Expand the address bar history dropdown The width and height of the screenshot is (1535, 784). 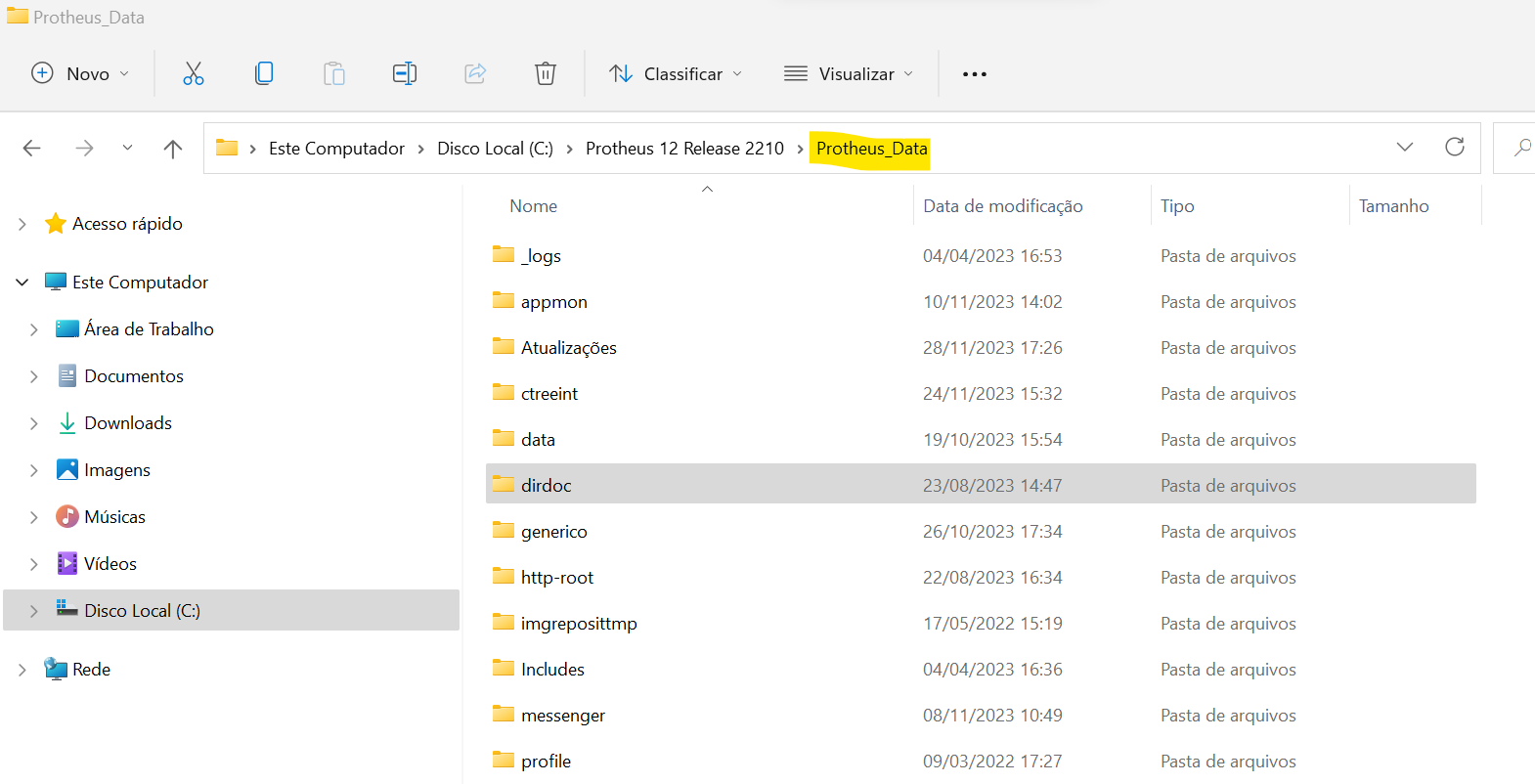coord(1405,148)
